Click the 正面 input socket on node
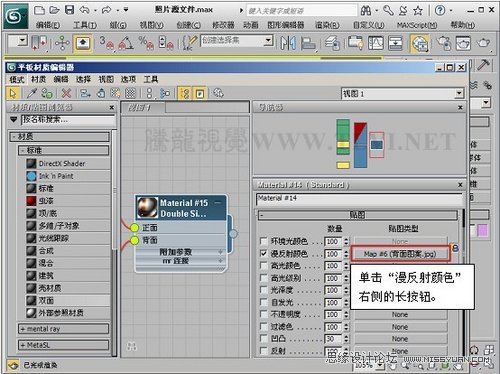Viewport: 500px width, 374px height. 134,228
